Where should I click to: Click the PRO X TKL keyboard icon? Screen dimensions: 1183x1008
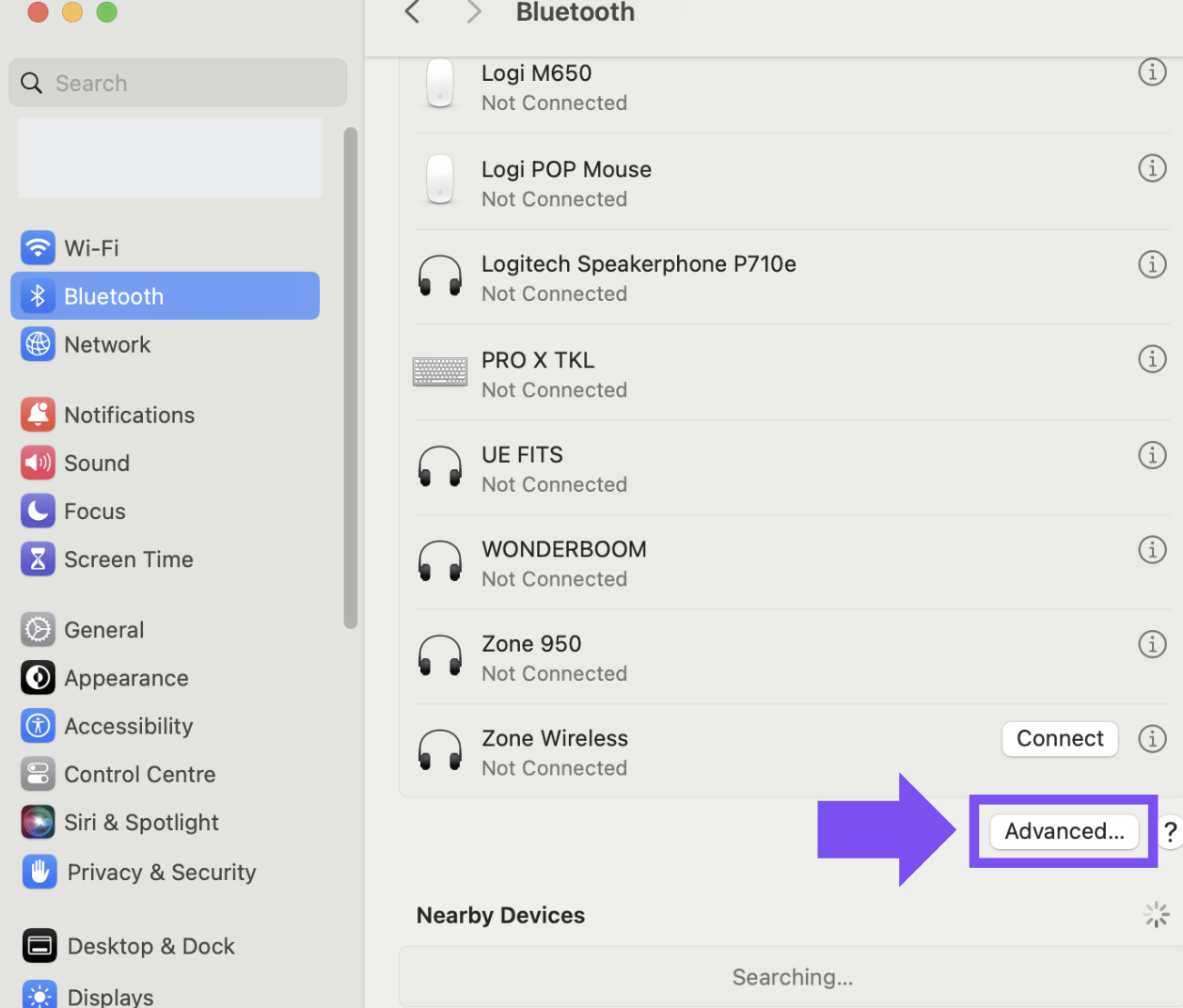point(440,372)
